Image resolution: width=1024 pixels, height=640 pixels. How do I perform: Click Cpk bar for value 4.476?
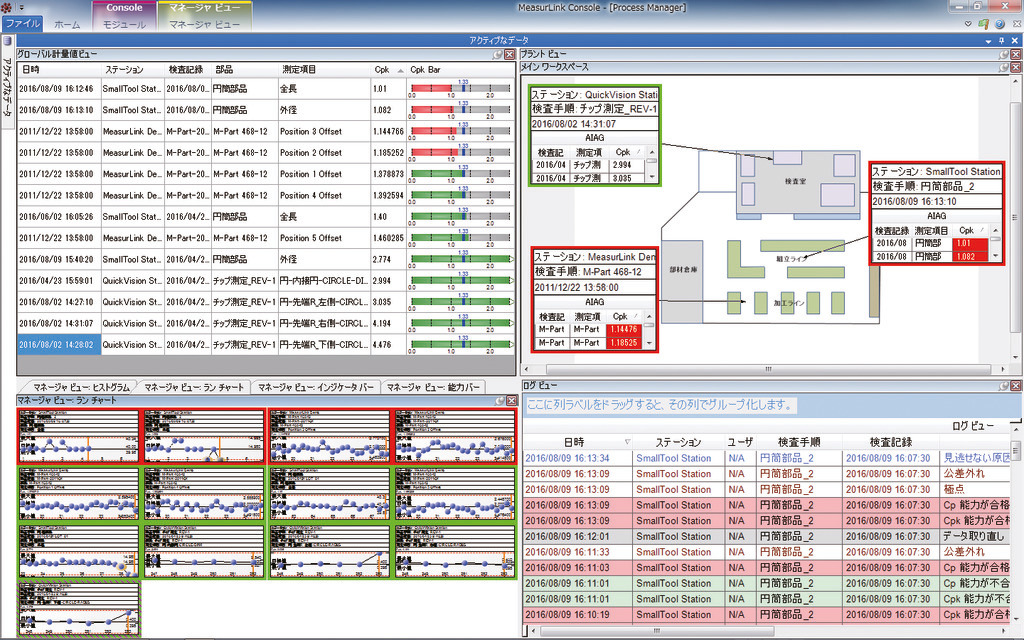point(460,345)
